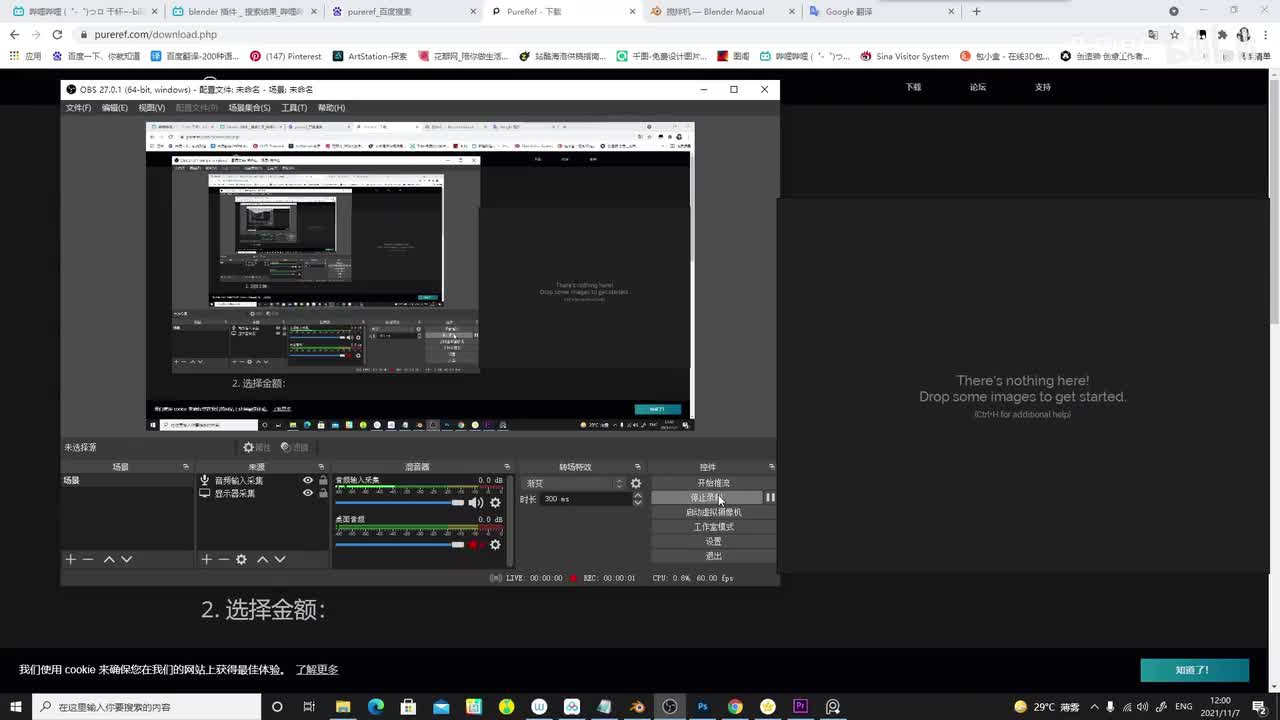Click the Windows taskbar search box
1280x720 pixels.
click(146, 707)
